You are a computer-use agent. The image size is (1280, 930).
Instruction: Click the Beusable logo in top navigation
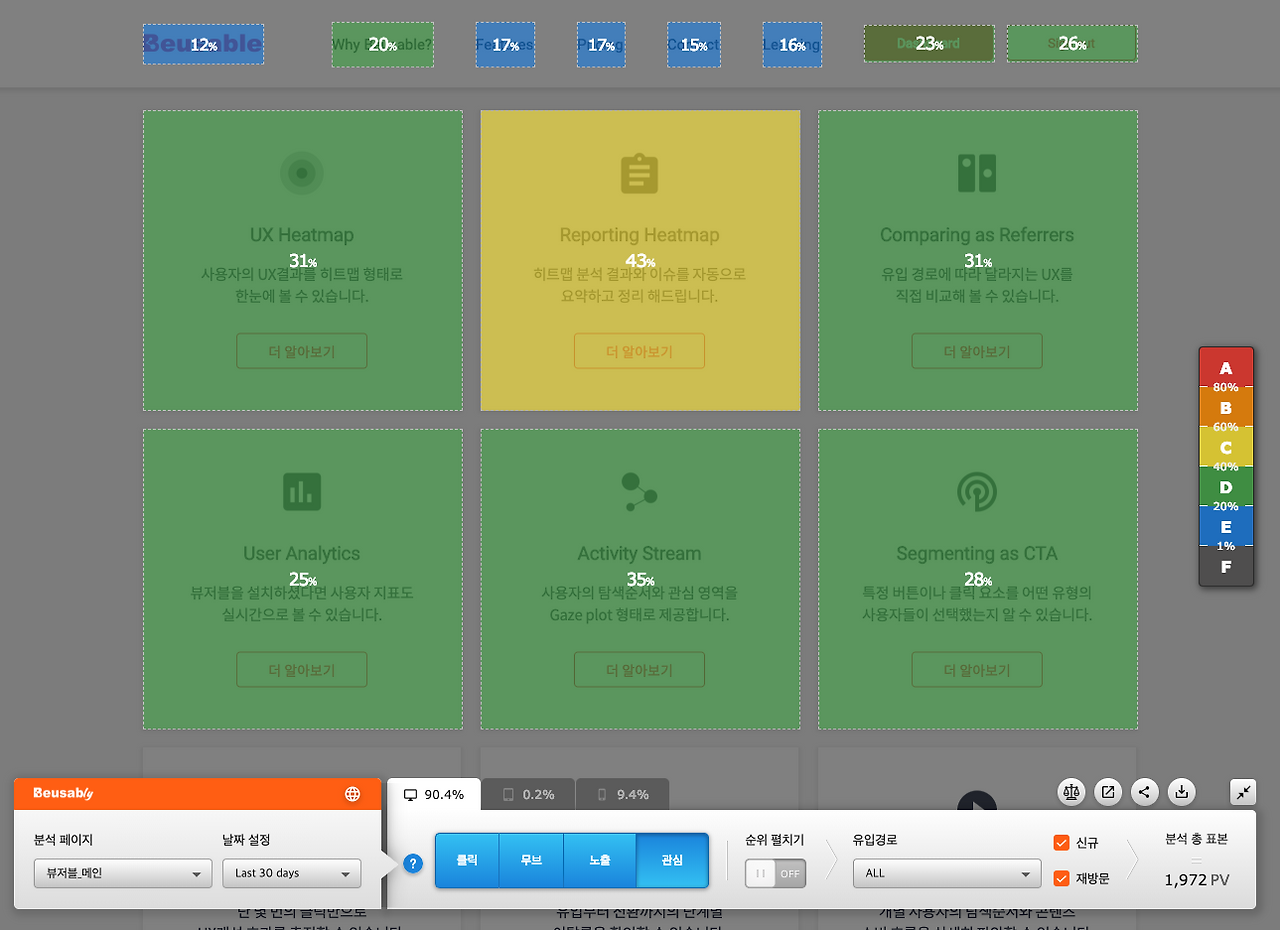(203, 44)
